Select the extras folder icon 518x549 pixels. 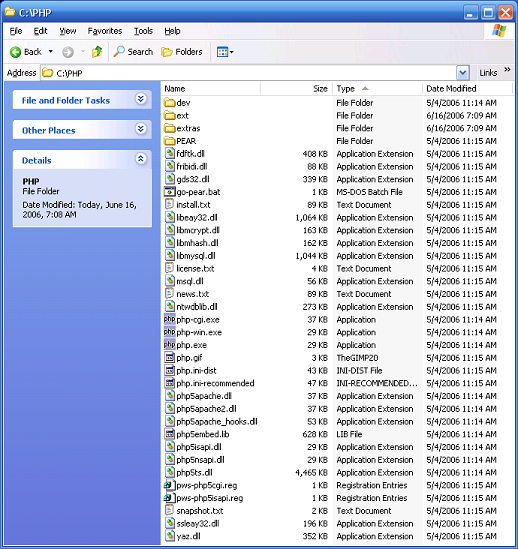(170, 128)
